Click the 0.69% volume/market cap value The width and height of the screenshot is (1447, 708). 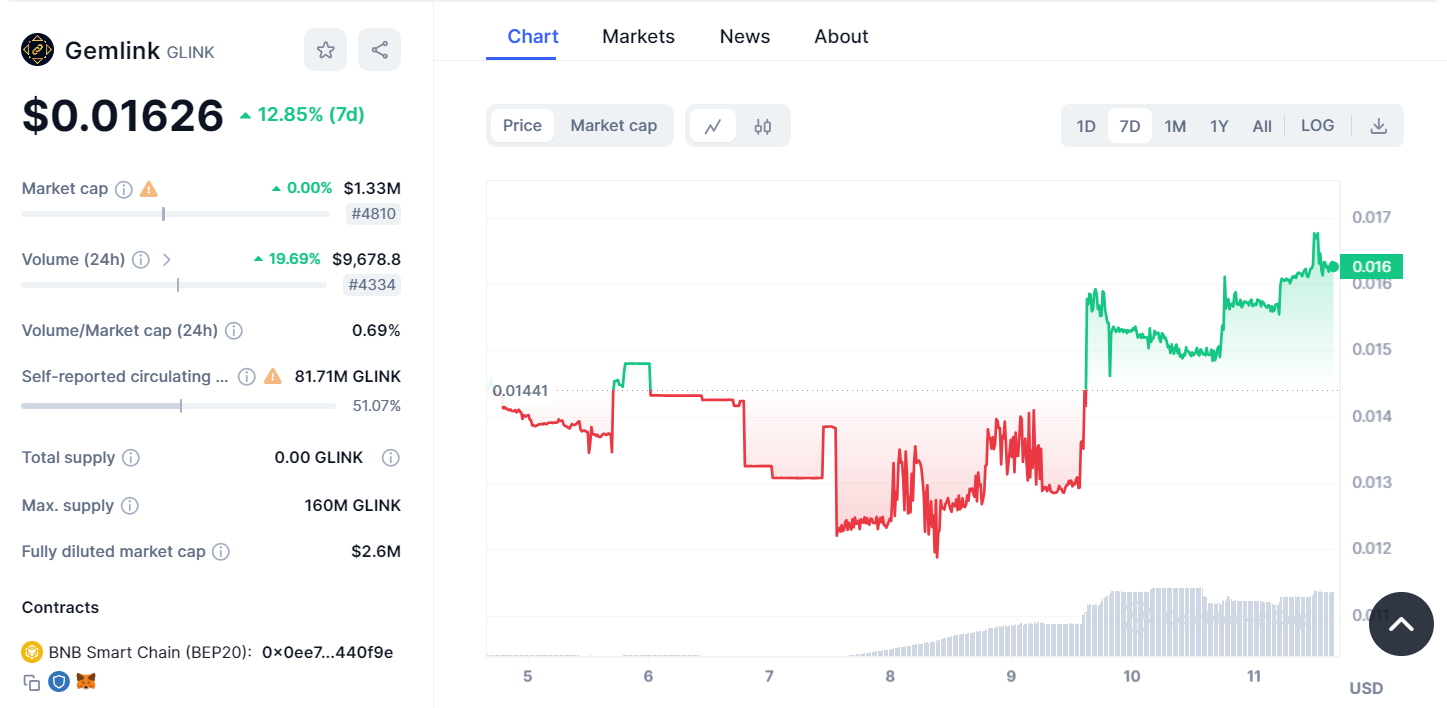pos(376,331)
